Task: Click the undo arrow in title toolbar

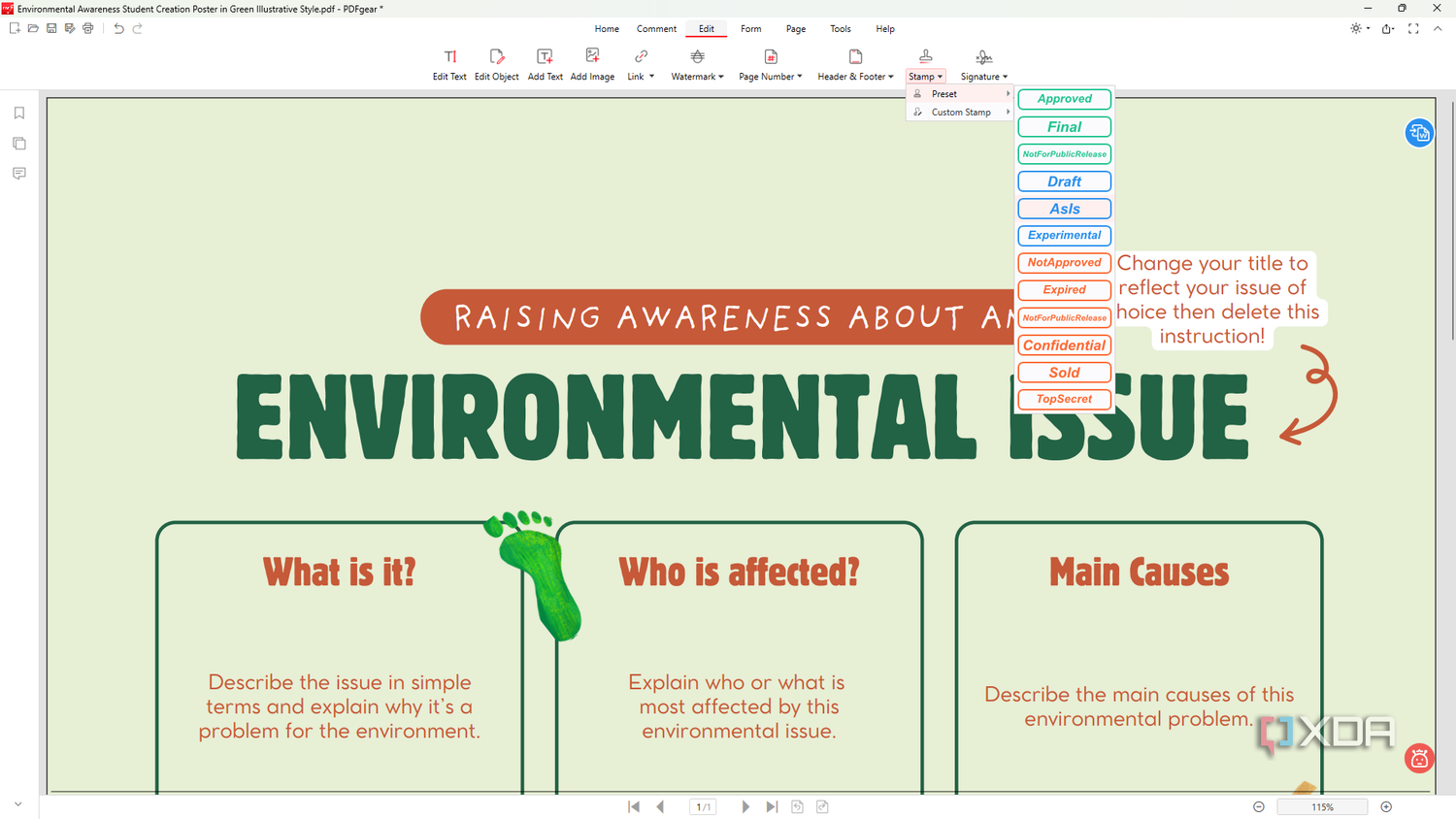Action: coord(118,28)
